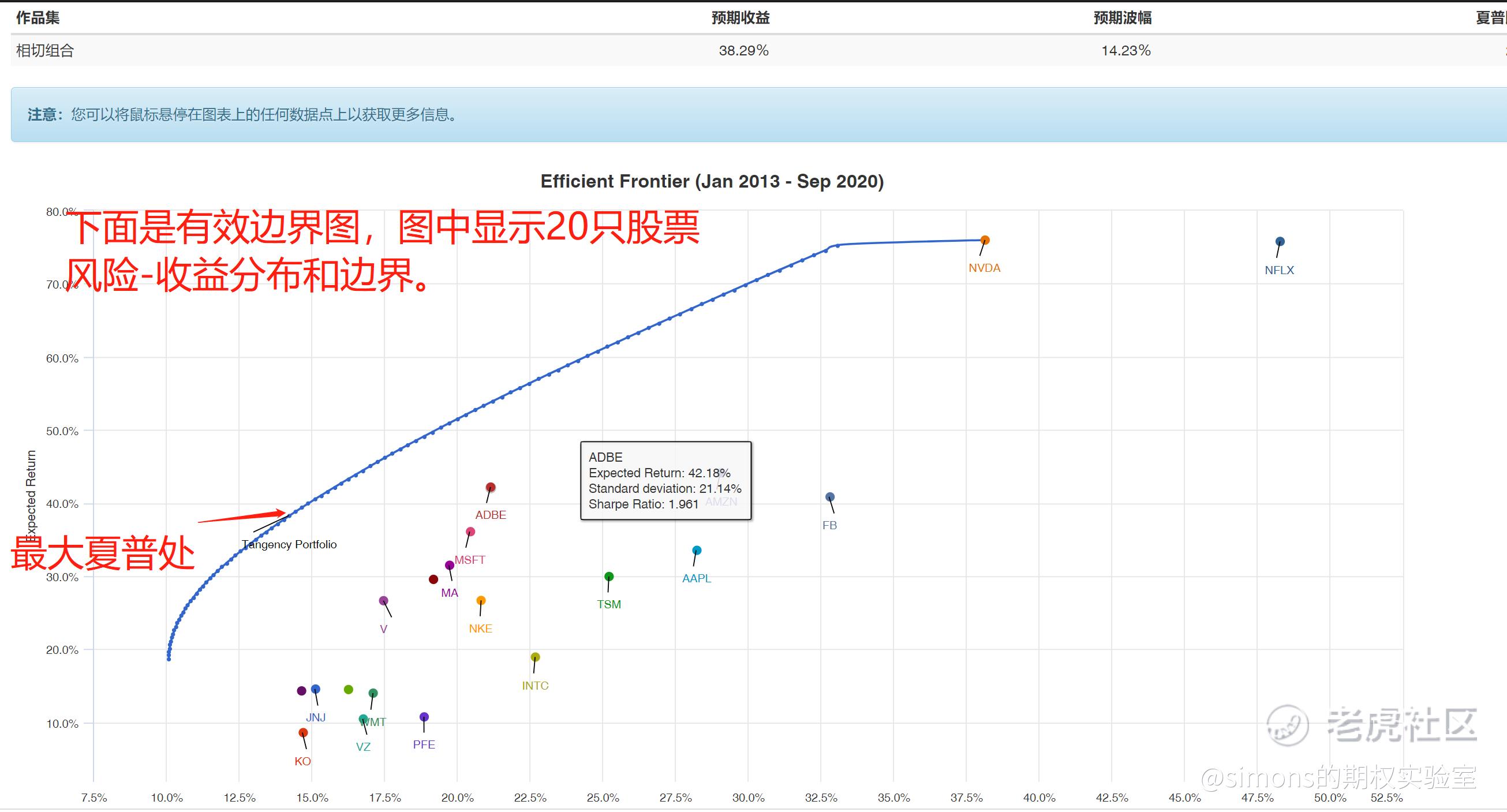Select the TSM green data point
This screenshot has height=812, width=1507.
point(609,576)
